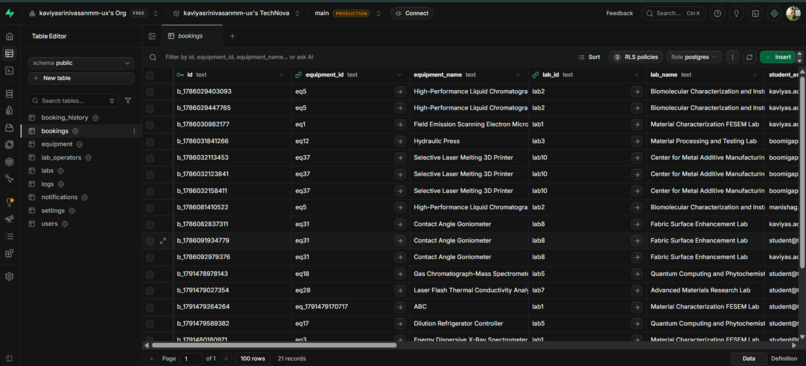Viewport: 806px width, 366px height.
Task: Open the Database sidebar icon
Action: pyautogui.click(x=9, y=94)
